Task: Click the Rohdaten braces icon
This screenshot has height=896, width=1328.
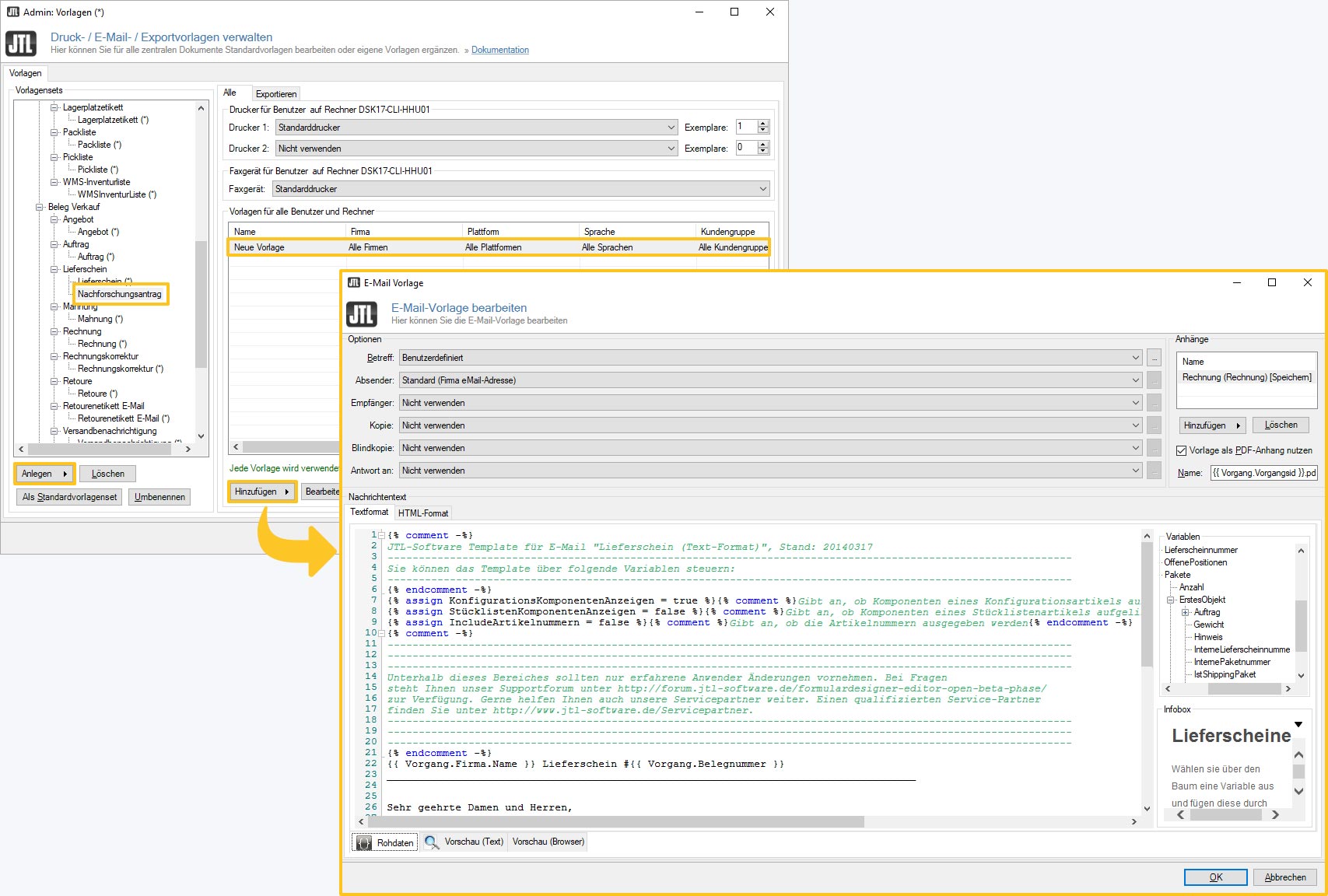Action: (363, 843)
